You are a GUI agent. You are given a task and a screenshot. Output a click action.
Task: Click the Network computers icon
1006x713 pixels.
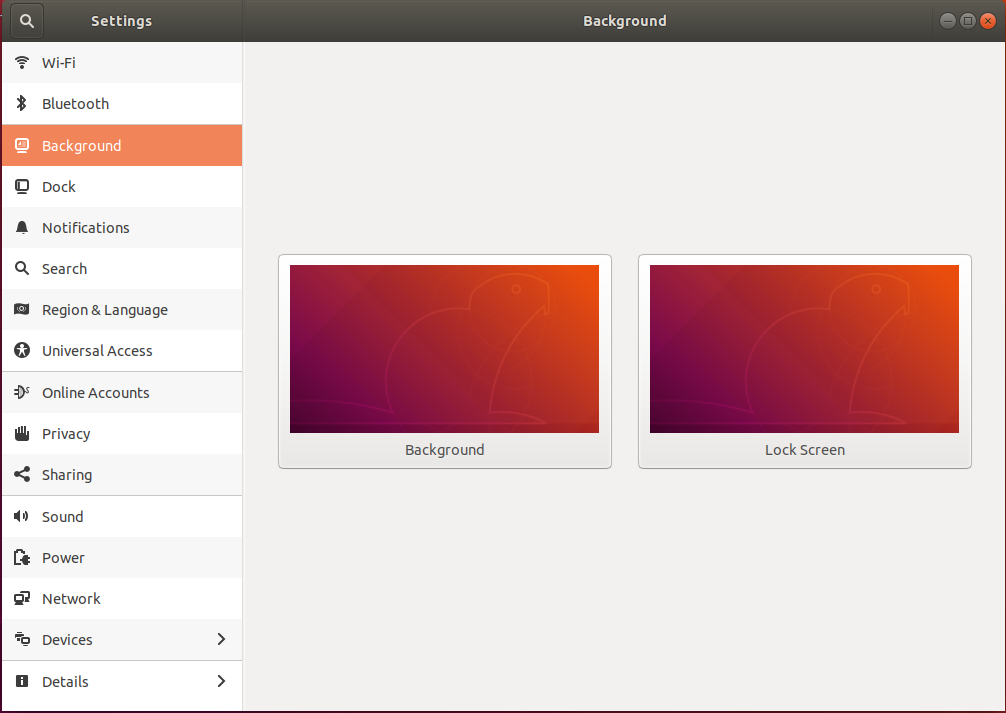22,598
